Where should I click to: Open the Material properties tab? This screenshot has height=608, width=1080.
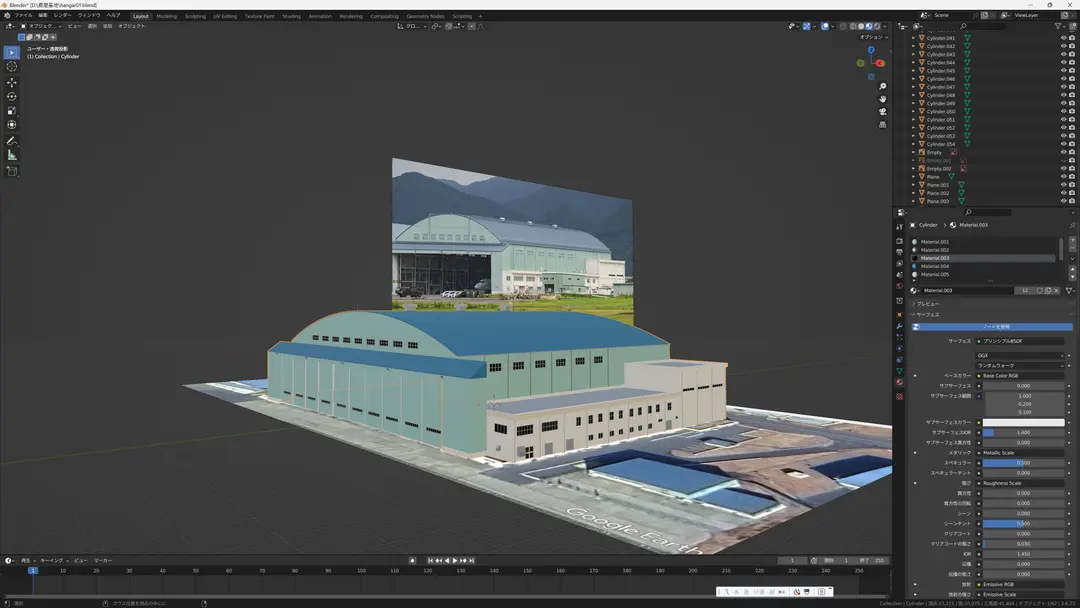click(x=900, y=382)
